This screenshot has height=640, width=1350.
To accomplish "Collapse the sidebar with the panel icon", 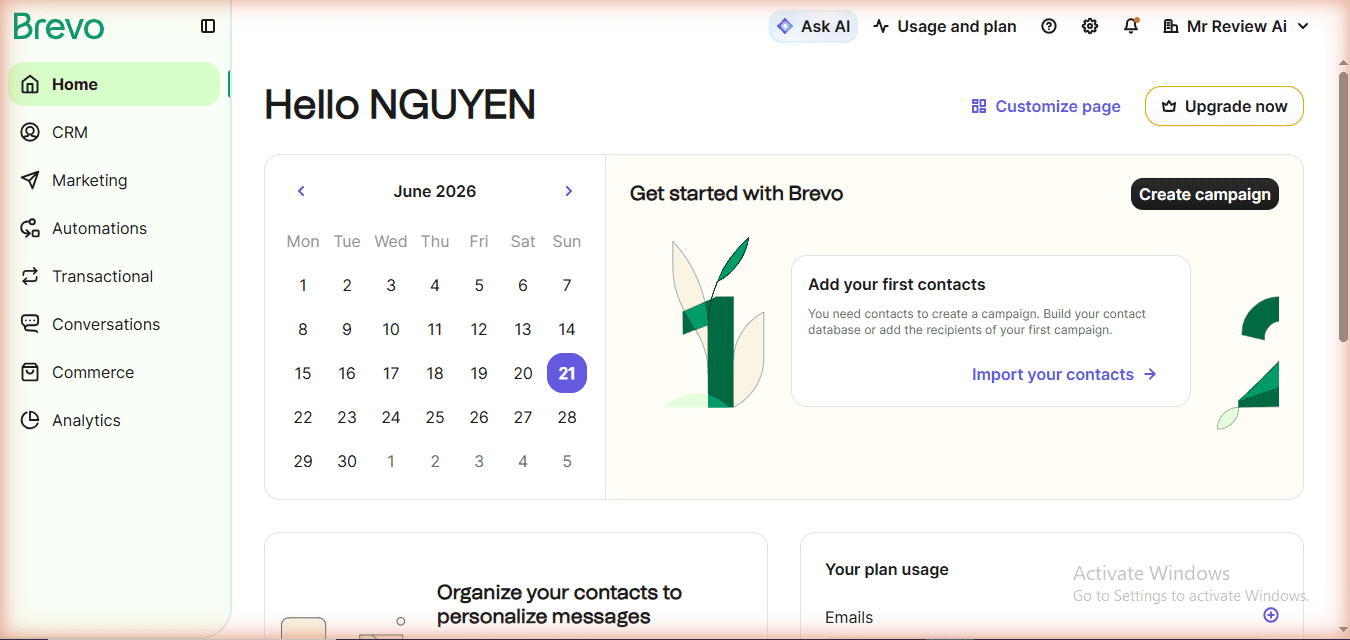I will [x=208, y=26].
